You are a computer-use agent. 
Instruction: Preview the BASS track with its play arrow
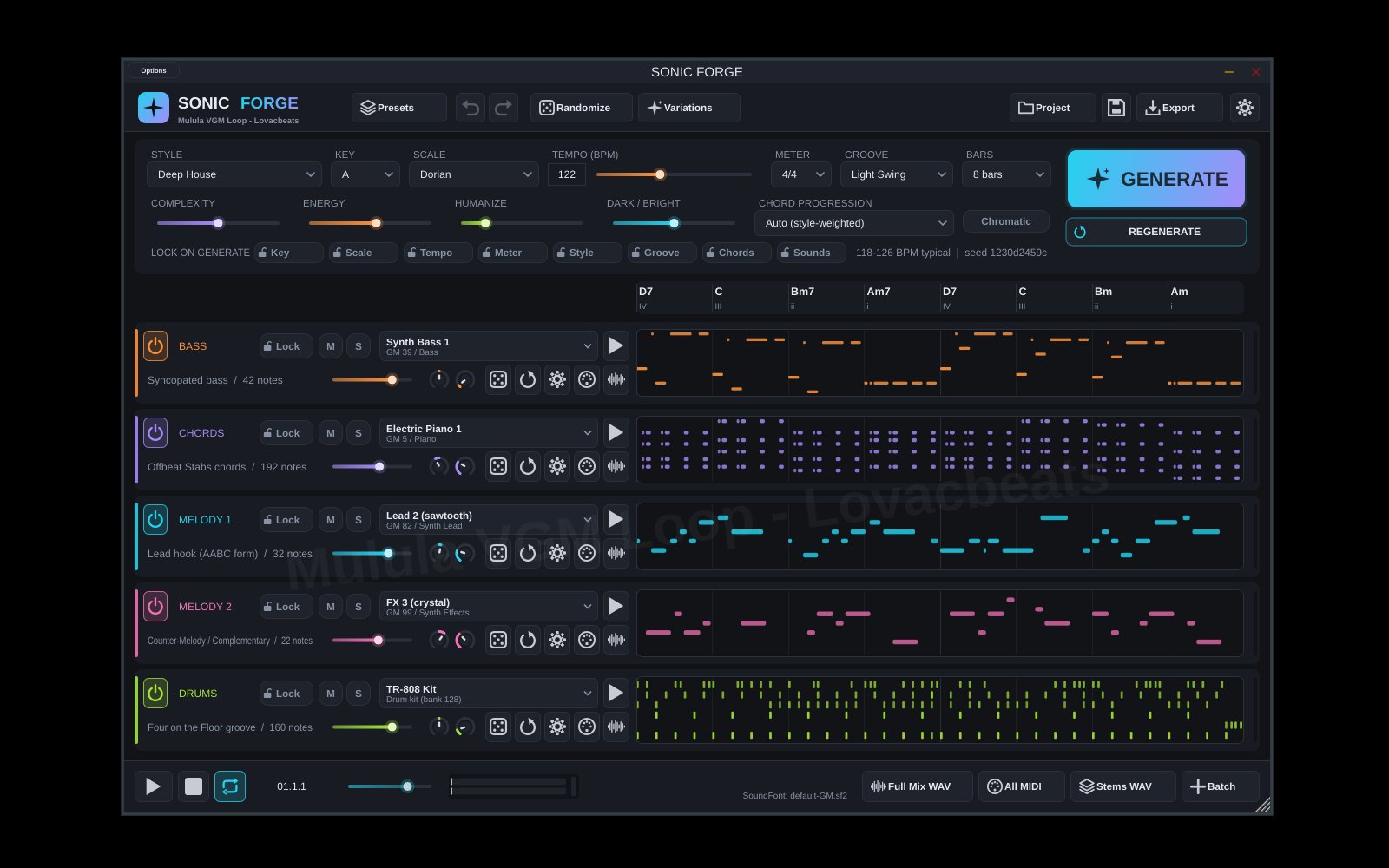coord(616,345)
